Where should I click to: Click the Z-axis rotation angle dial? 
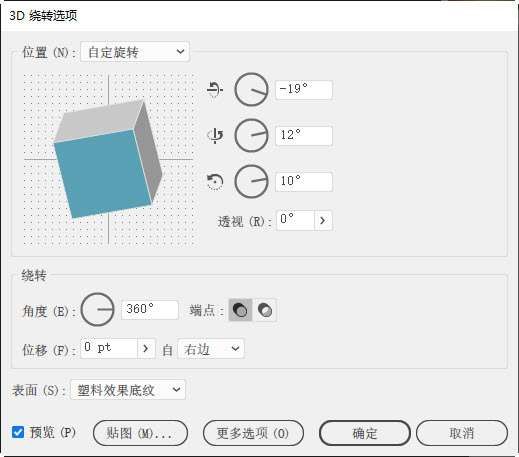pyautogui.click(x=251, y=181)
